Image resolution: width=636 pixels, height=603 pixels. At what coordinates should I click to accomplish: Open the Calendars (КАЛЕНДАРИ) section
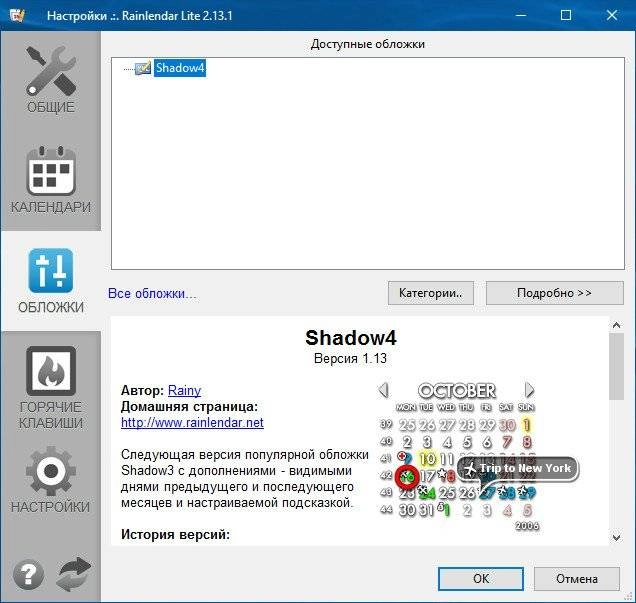coord(51,180)
